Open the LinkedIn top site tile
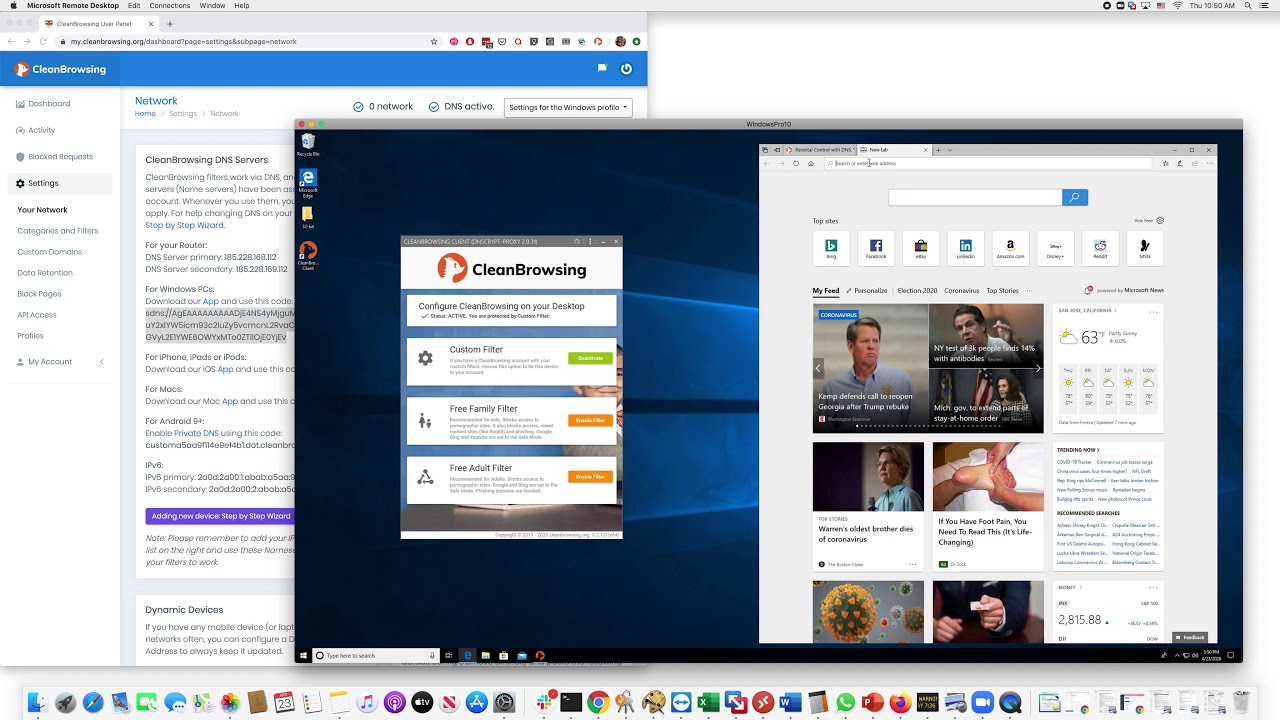The height and width of the screenshot is (720, 1280). point(966,248)
